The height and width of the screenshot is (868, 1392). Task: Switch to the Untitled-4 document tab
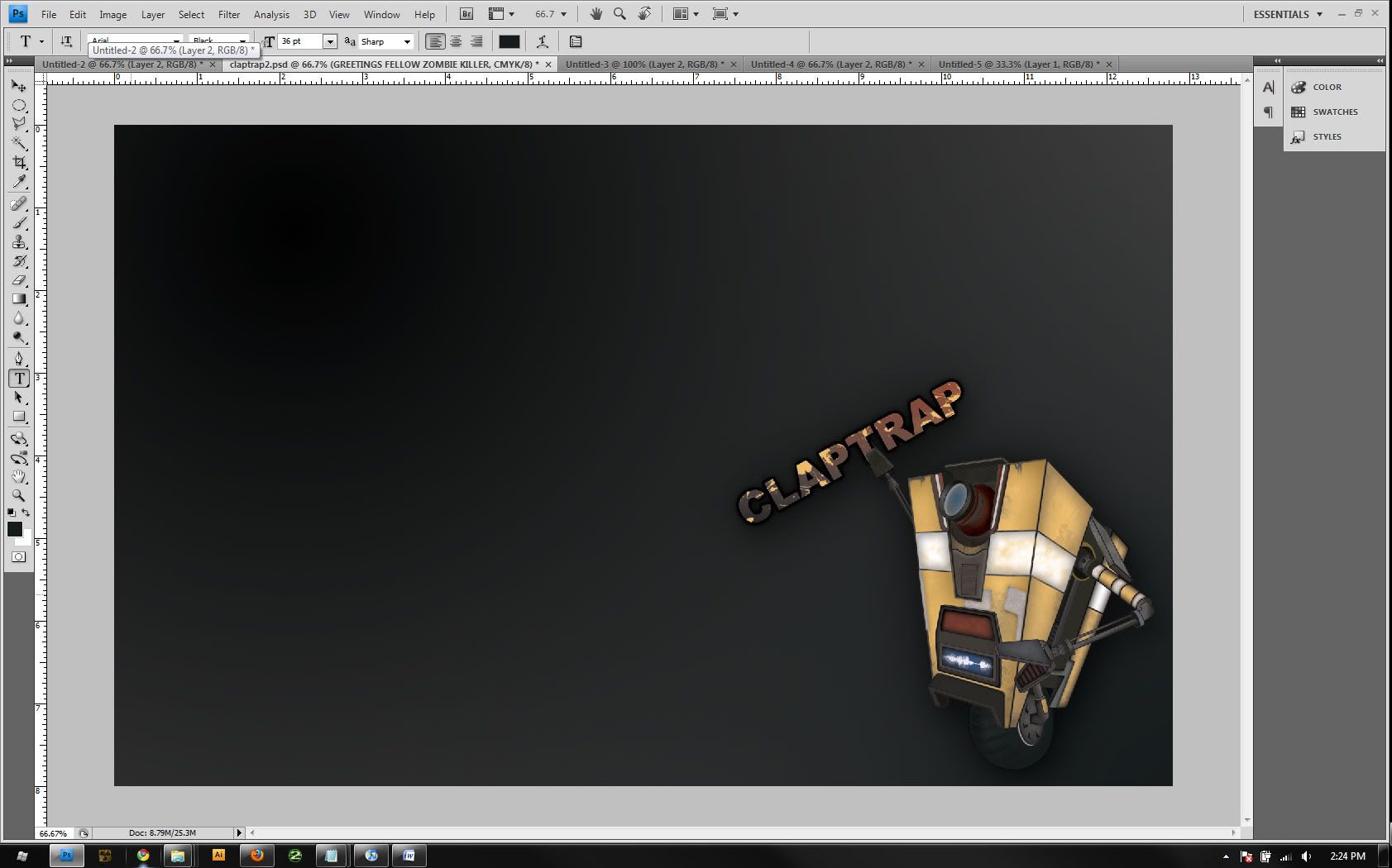835,64
